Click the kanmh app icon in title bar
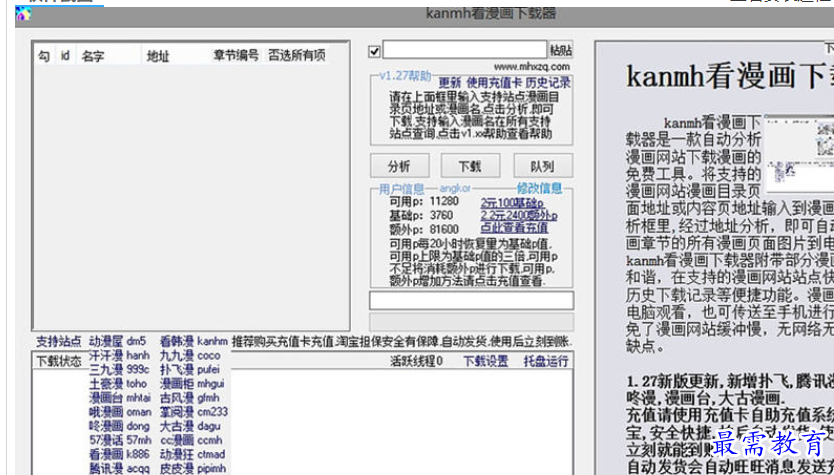The image size is (834, 475). (23, 13)
